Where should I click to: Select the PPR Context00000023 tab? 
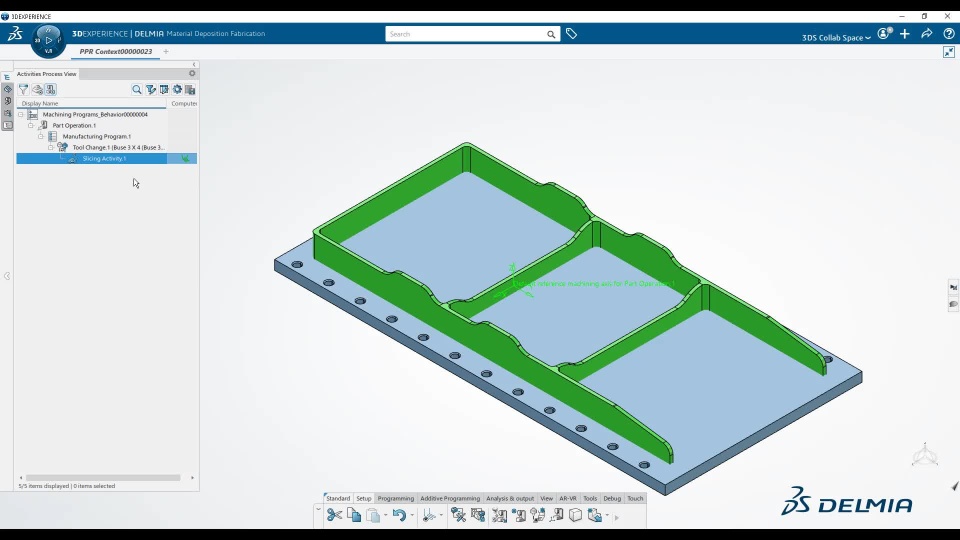pyautogui.click(x=116, y=51)
